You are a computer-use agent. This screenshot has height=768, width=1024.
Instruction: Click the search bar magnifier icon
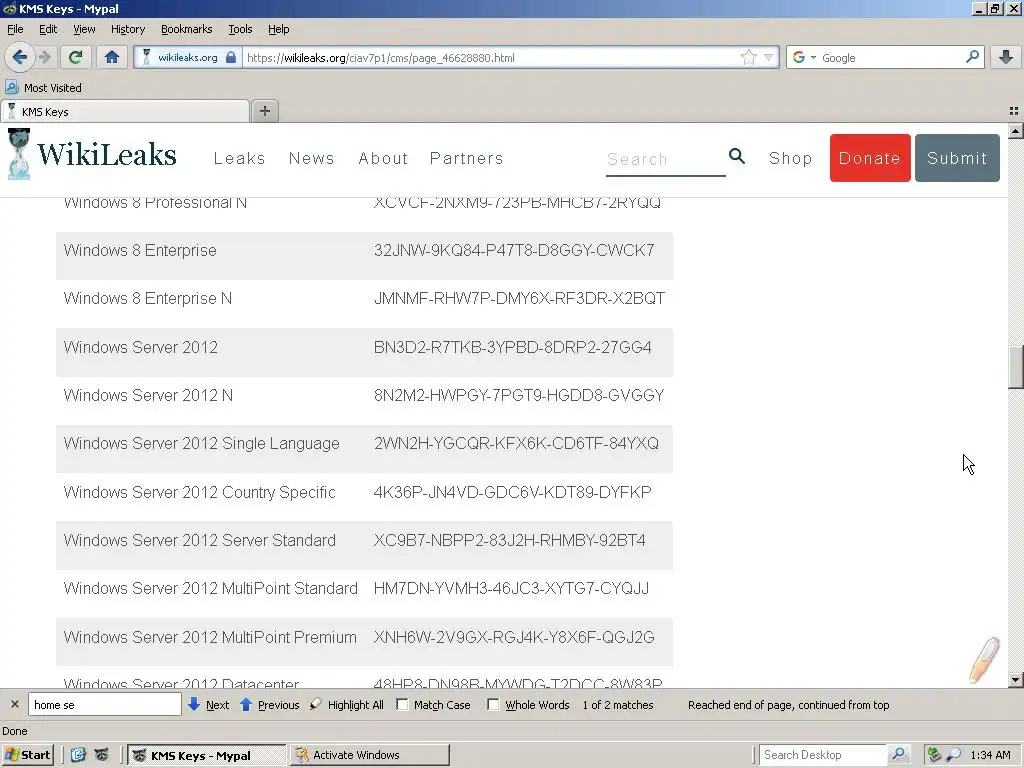click(x=972, y=57)
